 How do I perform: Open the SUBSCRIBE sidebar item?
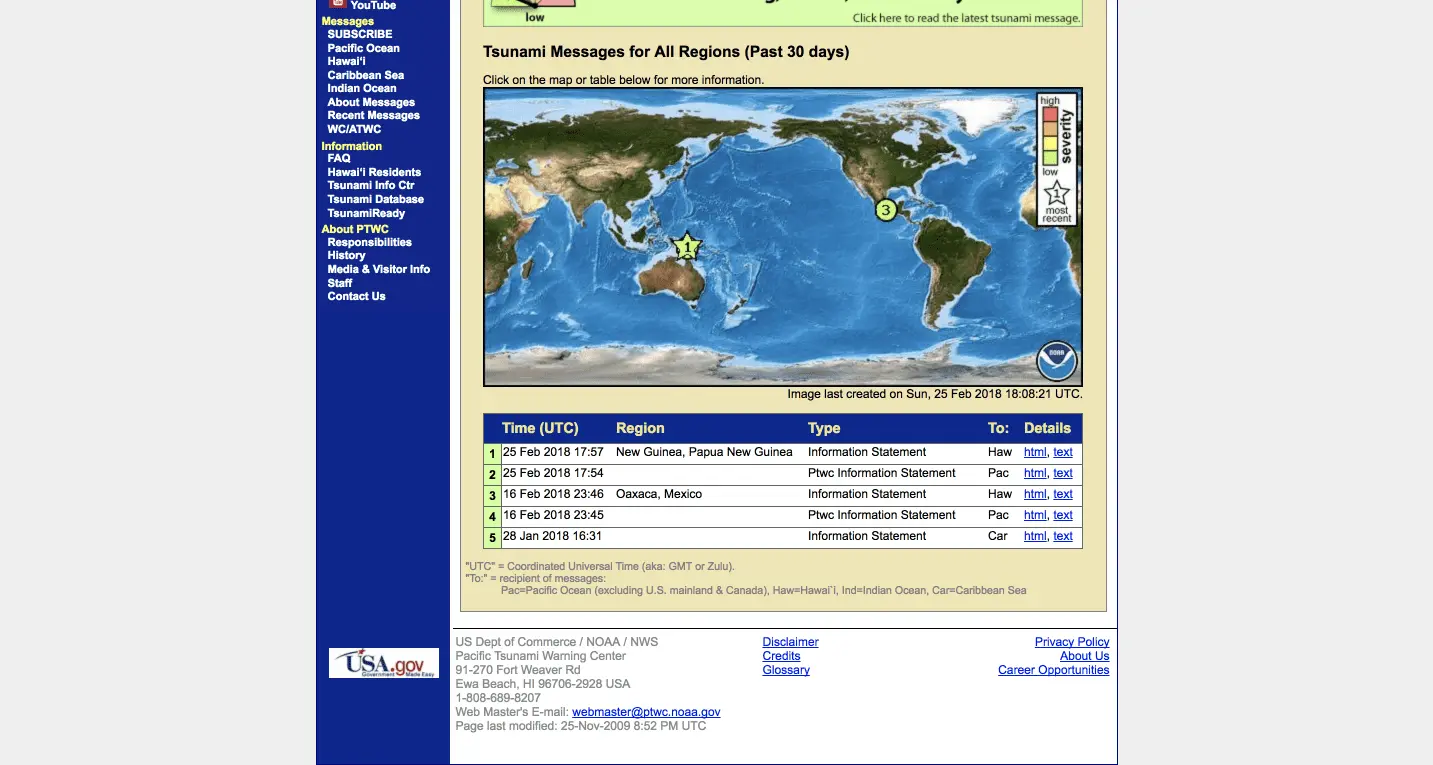(x=360, y=34)
